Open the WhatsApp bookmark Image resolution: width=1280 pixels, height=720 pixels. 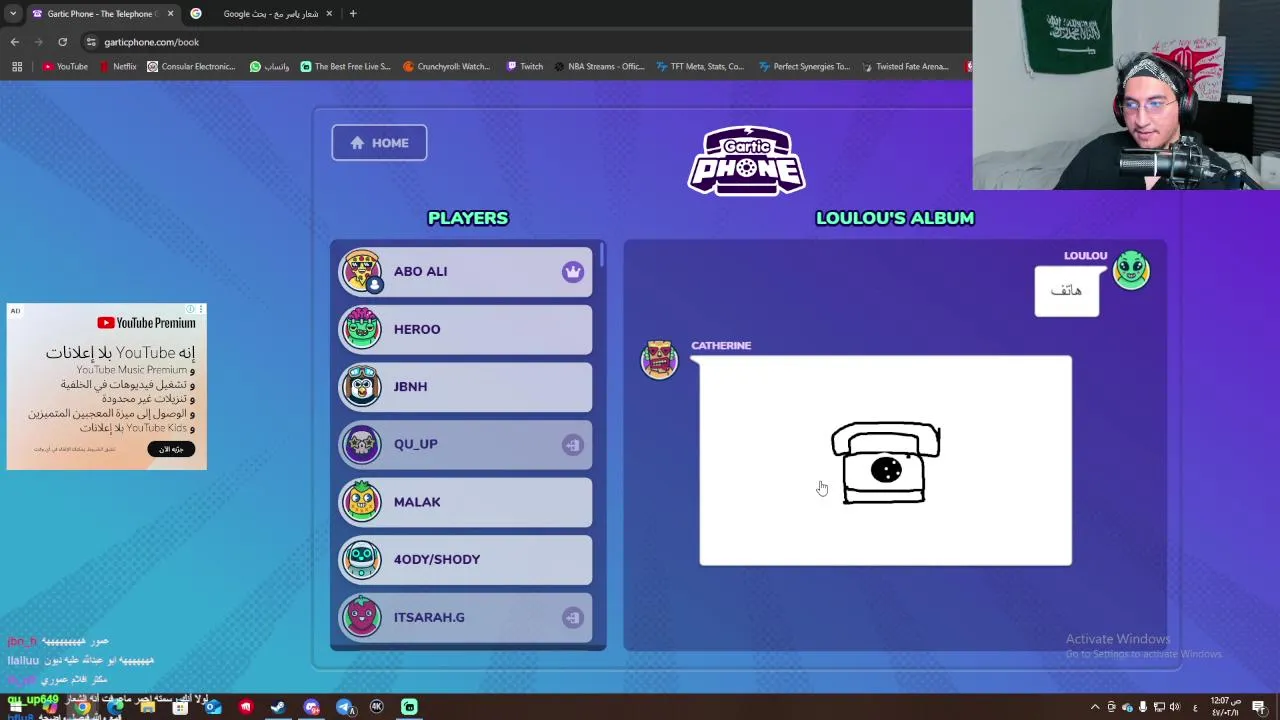click(270, 67)
